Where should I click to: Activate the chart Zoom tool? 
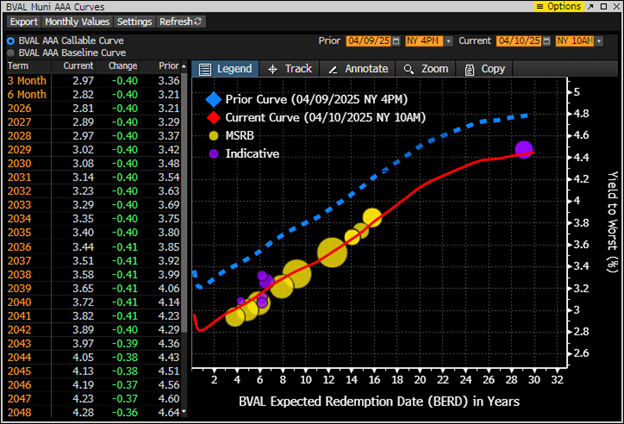click(425, 69)
